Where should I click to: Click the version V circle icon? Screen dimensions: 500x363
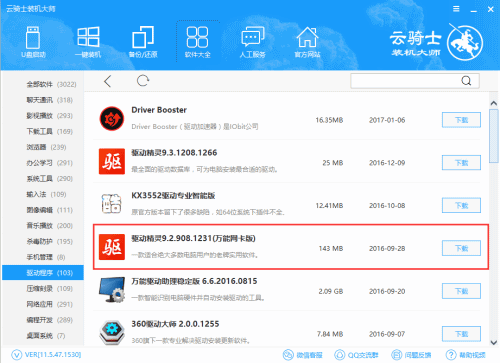(17, 355)
